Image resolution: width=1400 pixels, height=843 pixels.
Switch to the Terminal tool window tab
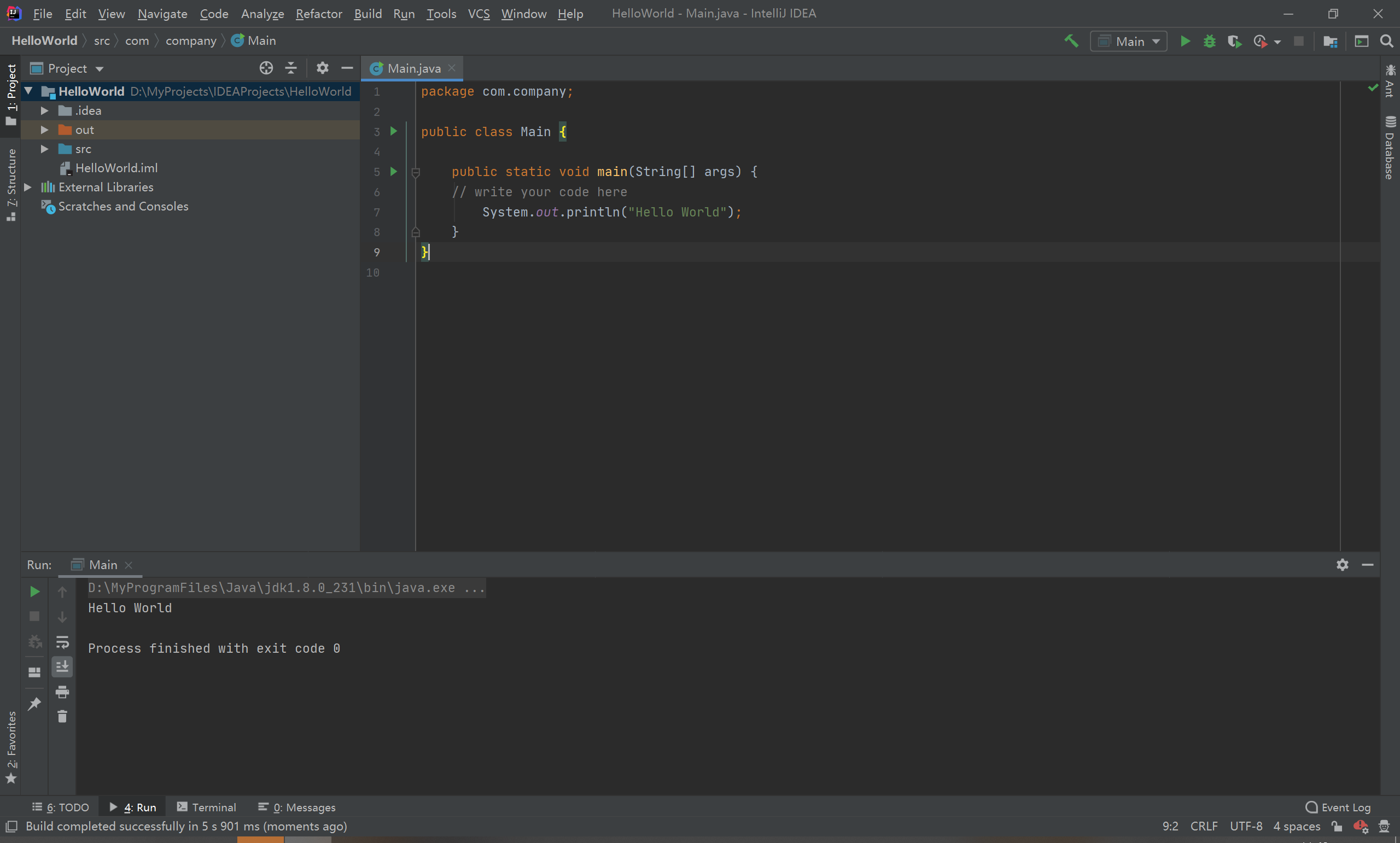[207, 806]
